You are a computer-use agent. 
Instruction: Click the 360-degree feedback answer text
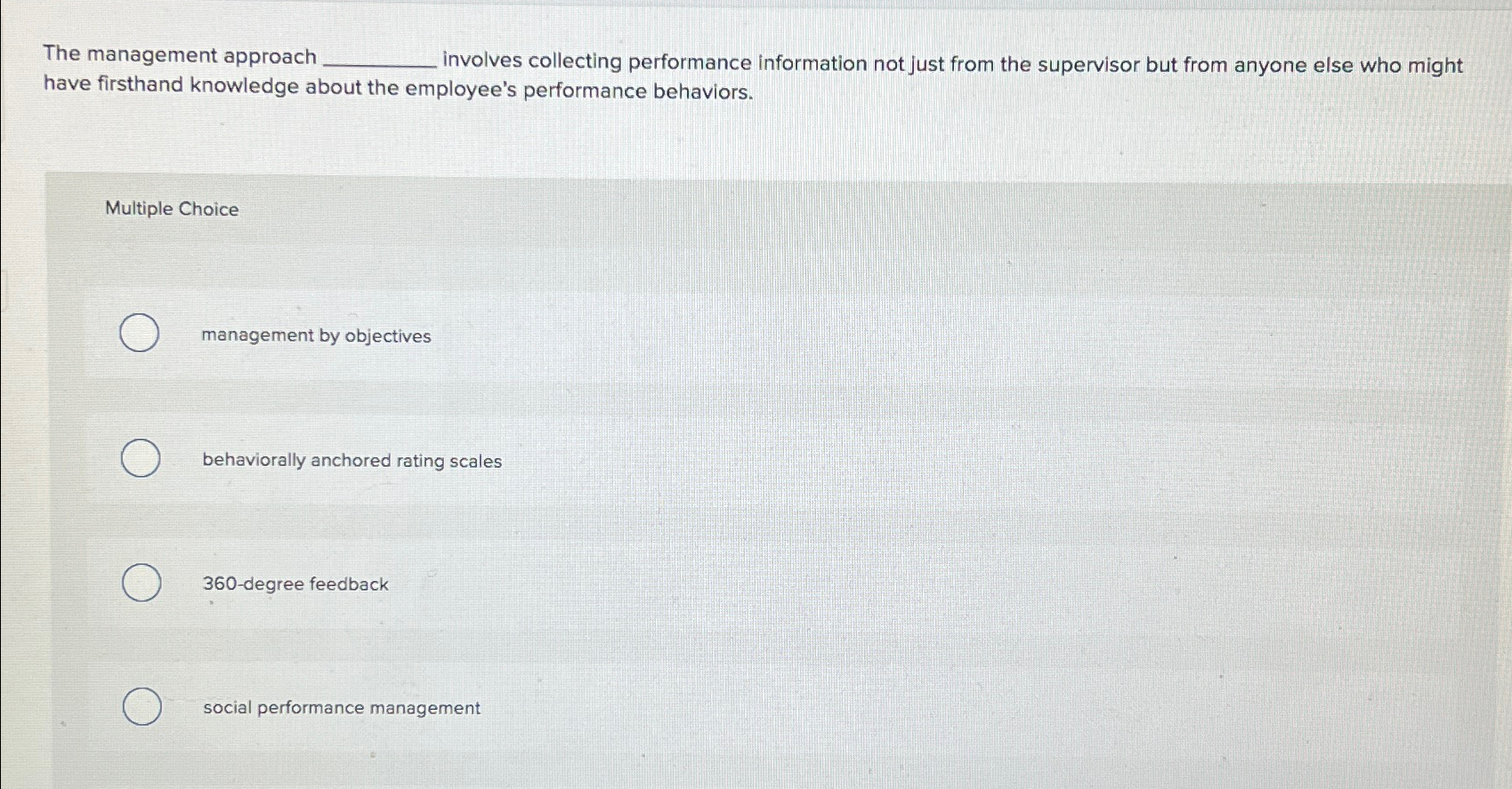pos(295,584)
